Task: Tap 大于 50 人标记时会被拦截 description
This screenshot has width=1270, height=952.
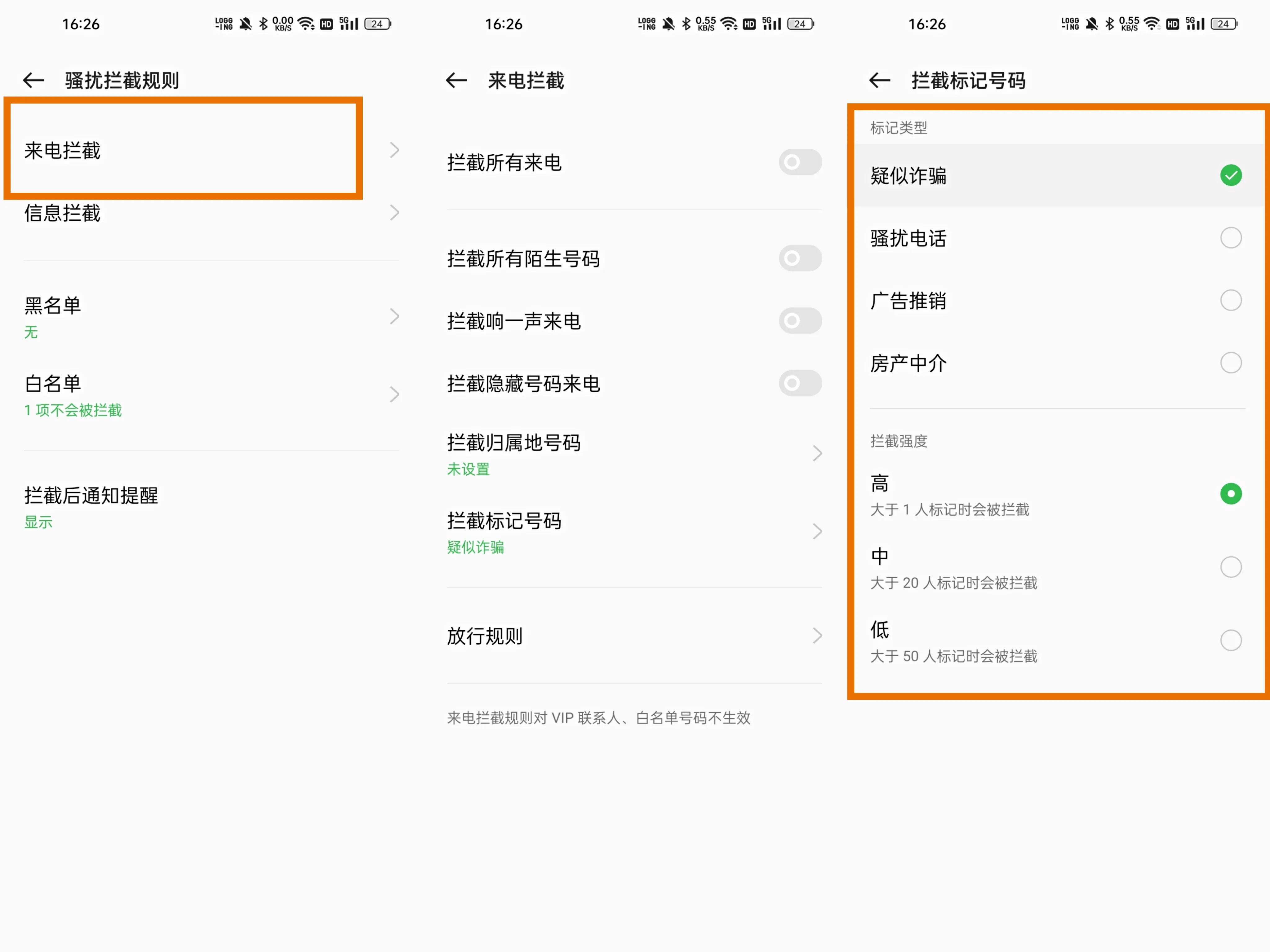Action: point(954,656)
